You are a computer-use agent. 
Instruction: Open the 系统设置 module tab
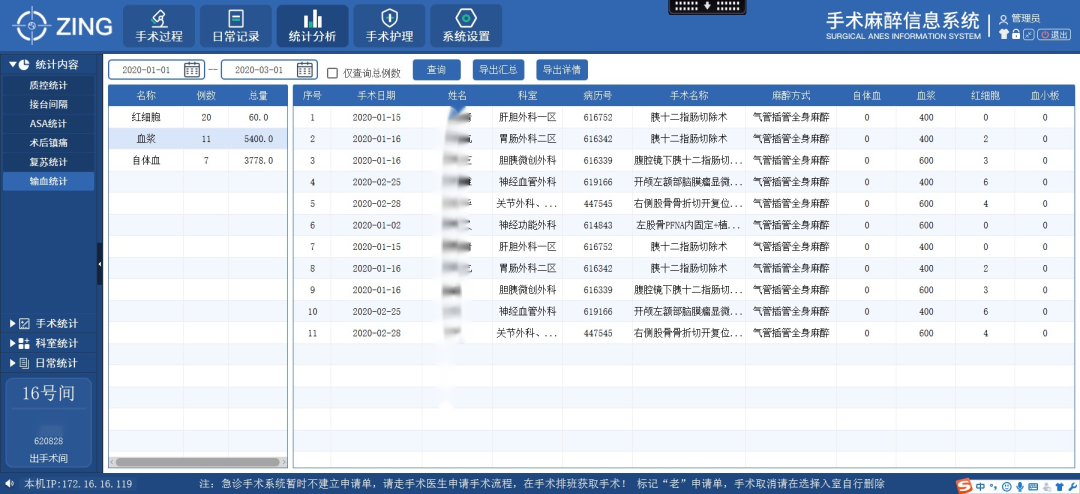point(466,26)
